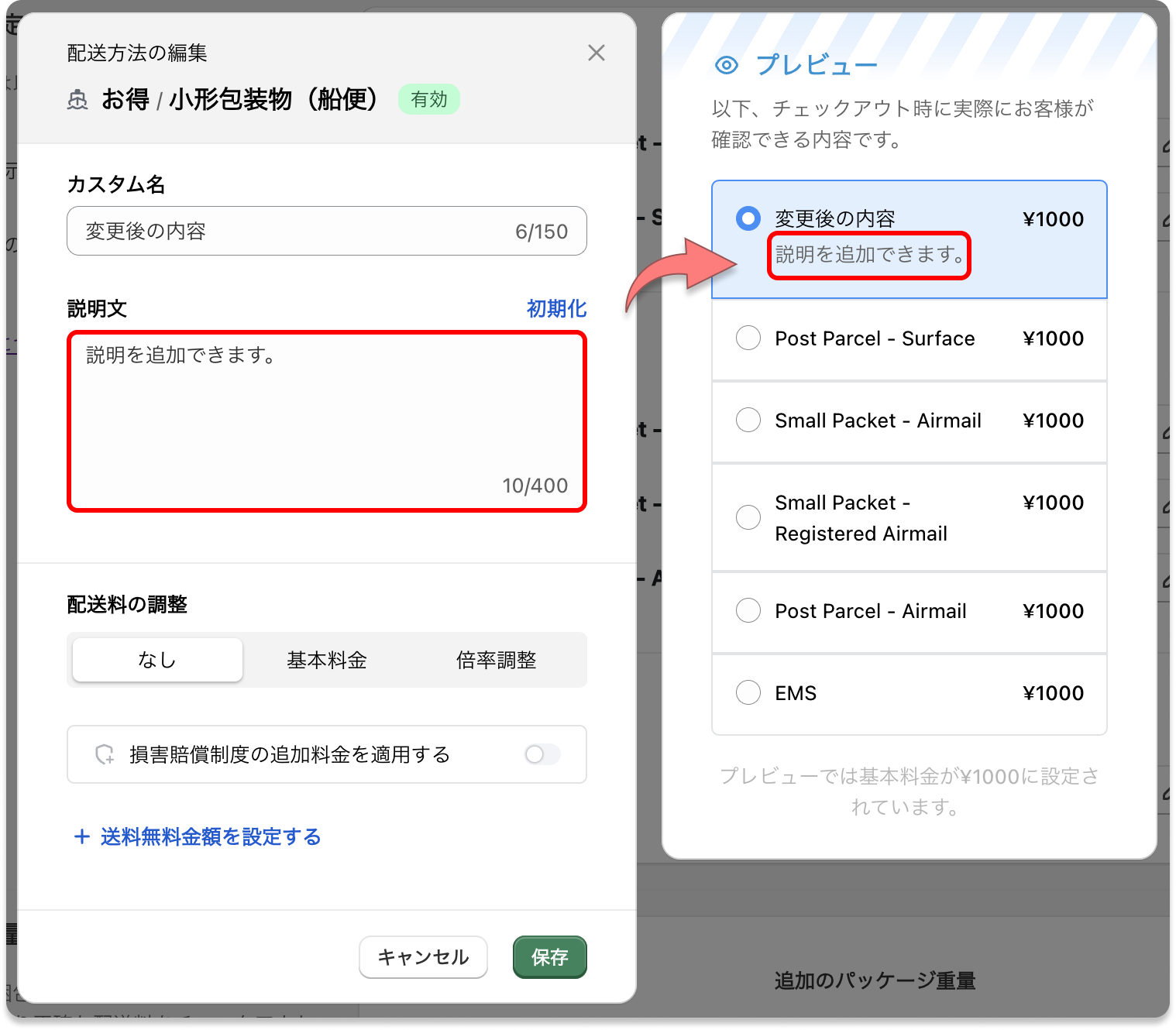
Task: Click the shield icon on the insurance row
Action: 104,754
